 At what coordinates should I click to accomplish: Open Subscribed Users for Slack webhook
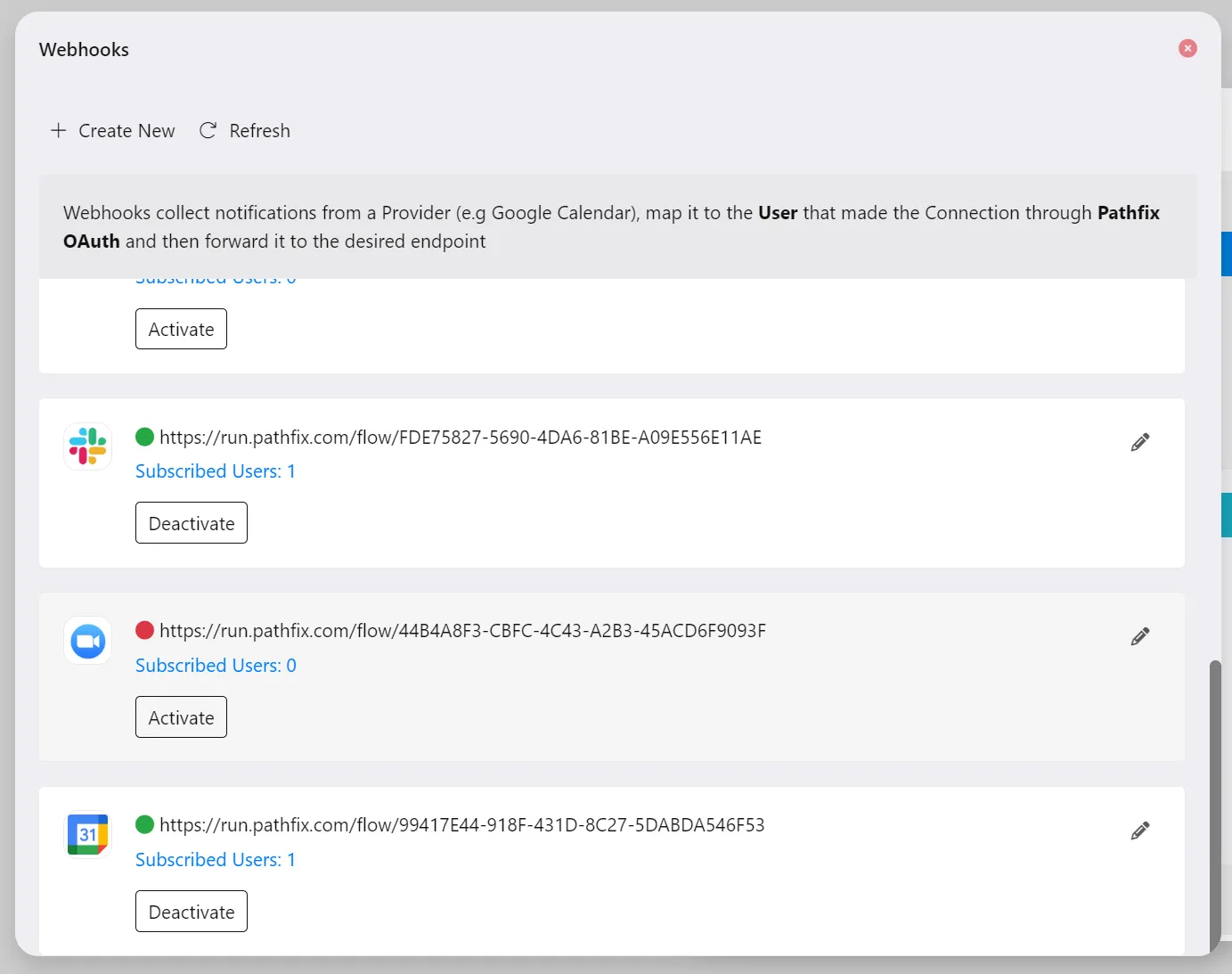pos(216,471)
